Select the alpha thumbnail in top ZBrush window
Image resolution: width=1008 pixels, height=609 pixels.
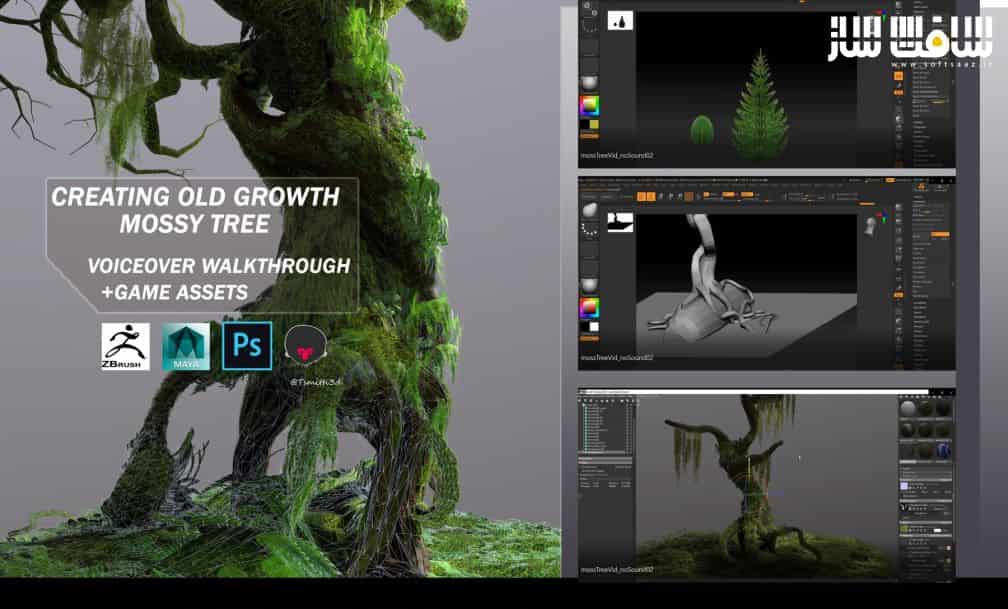tap(620, 21)
